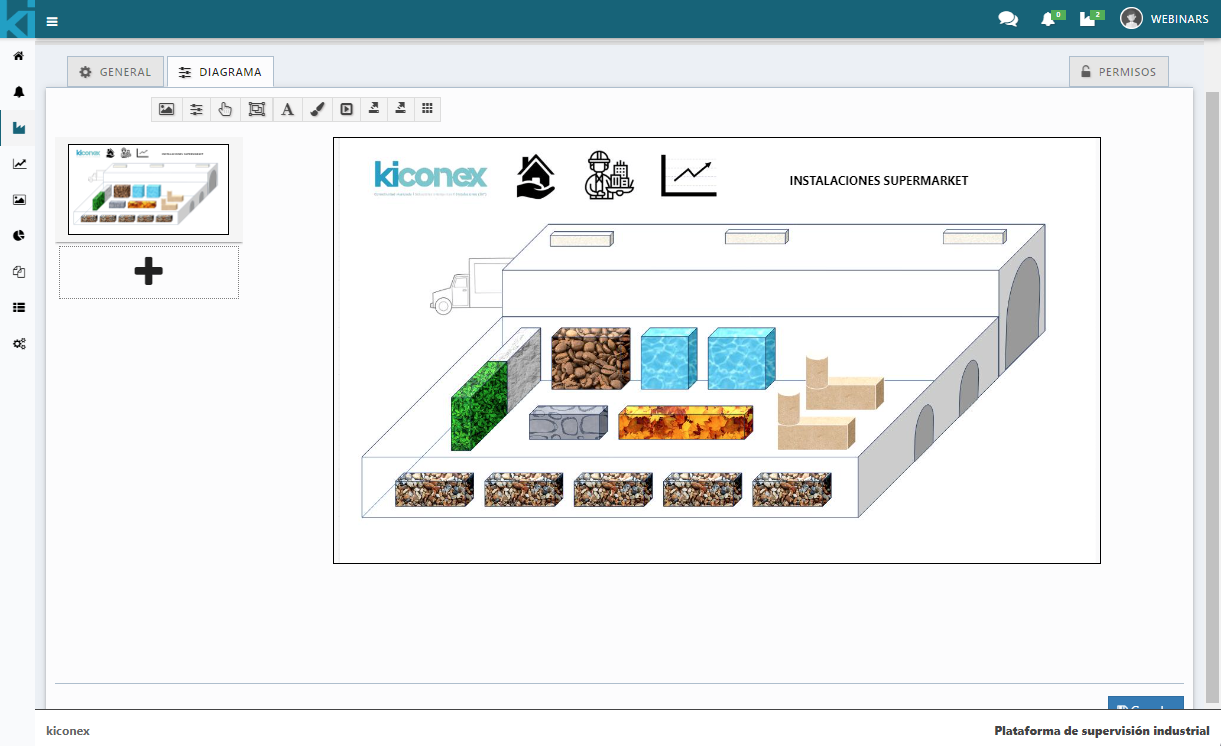Open the hamburger menu in header
This screenshot has width=1221, height=746.
point(52,20)
